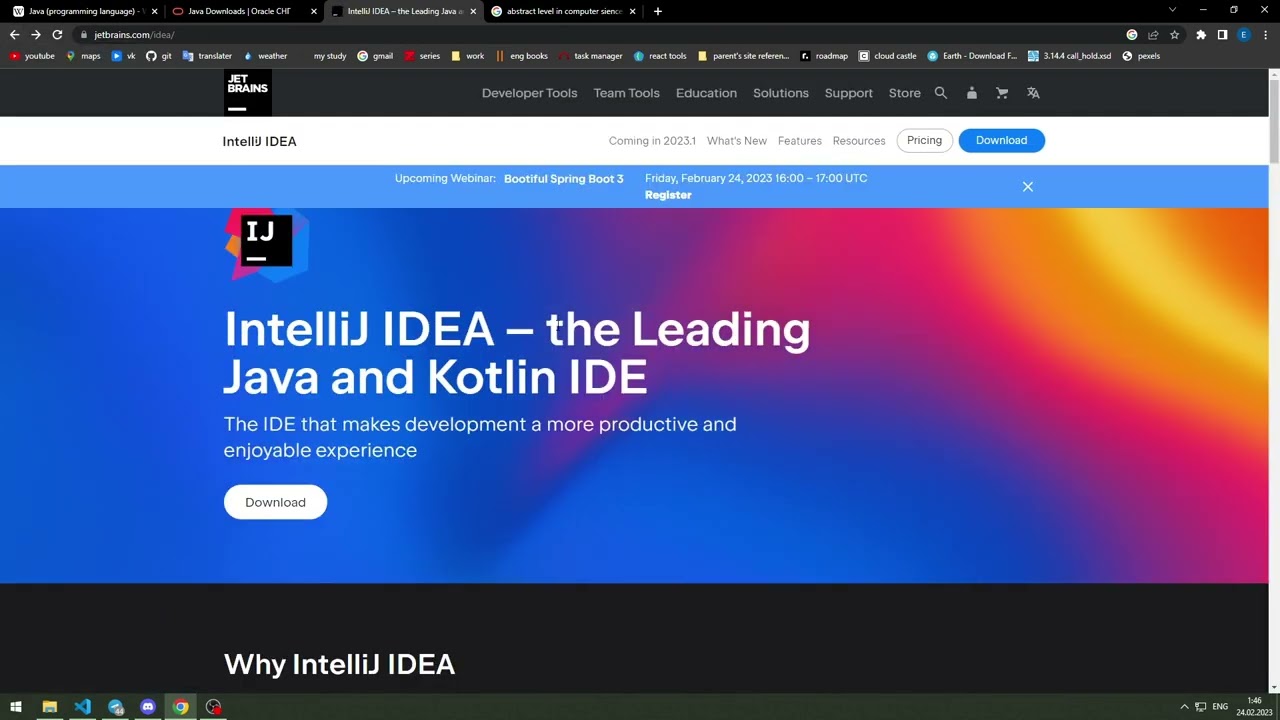The image size is (1280, 720).
Task: Switch to abstract level in computer science tab
Action: (563, 11)
